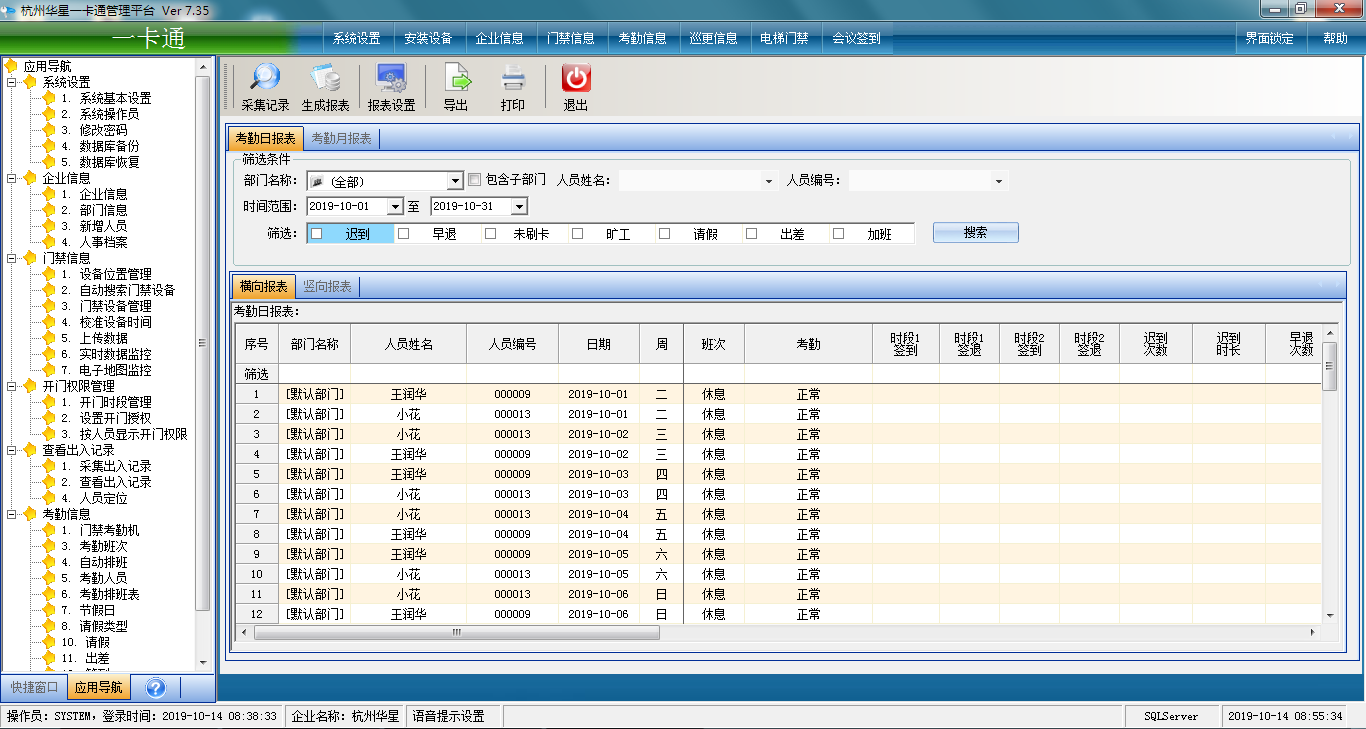
Task: Open the 安装设备 top menu
Action: (x=428, y=39)
